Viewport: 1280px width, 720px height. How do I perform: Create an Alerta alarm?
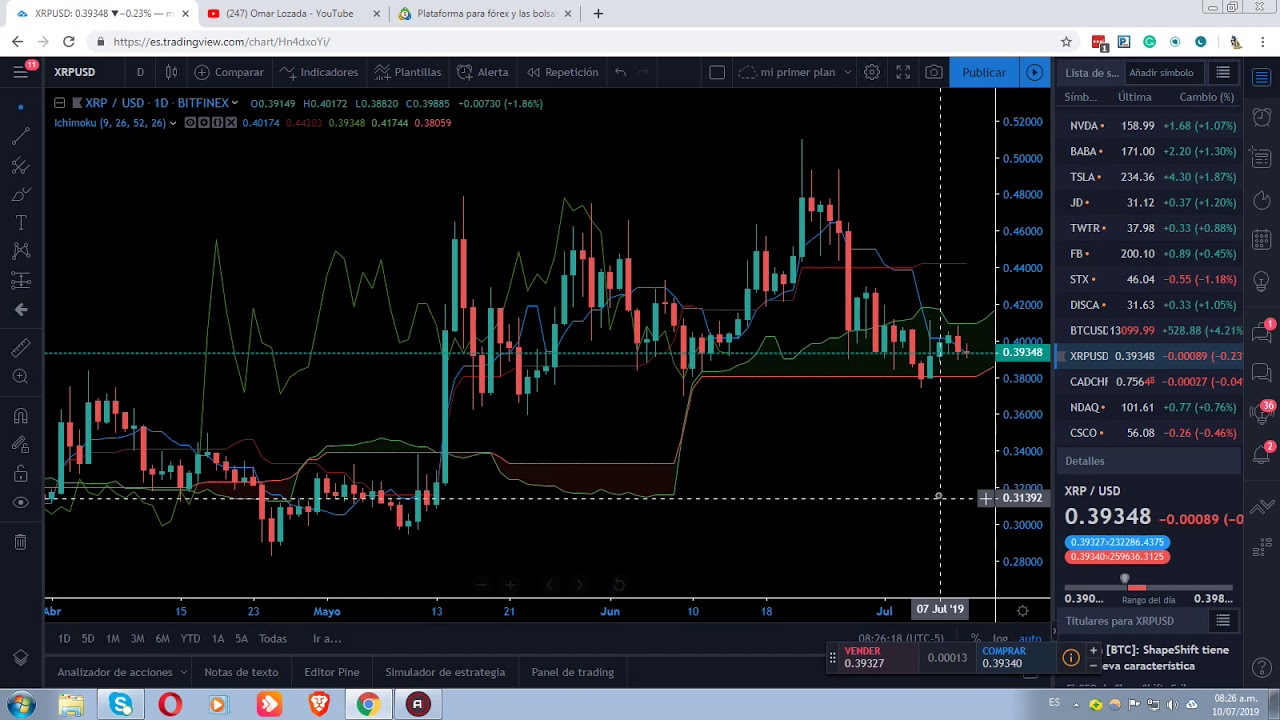pyautogui.click(x=483, y=72)
